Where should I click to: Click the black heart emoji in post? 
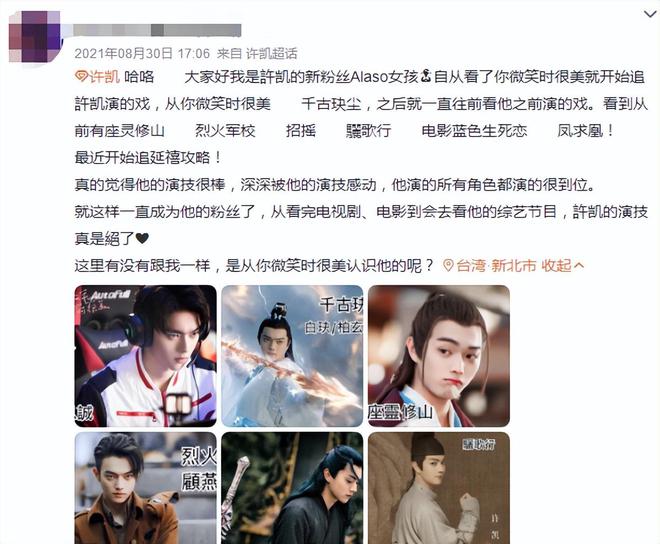click(x=142, y=238)
